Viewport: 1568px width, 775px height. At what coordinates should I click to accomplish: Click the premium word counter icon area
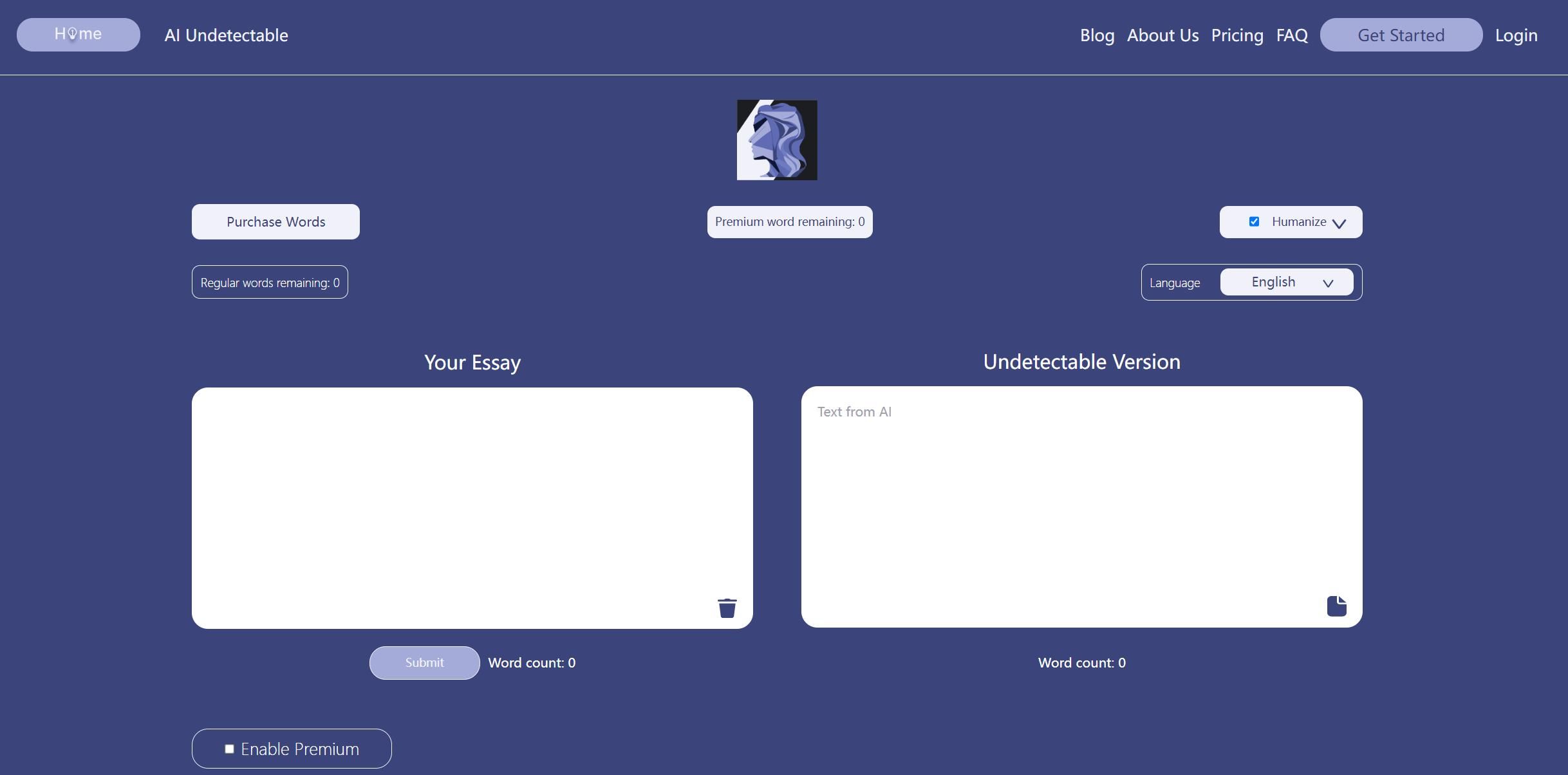pos(789,221)
